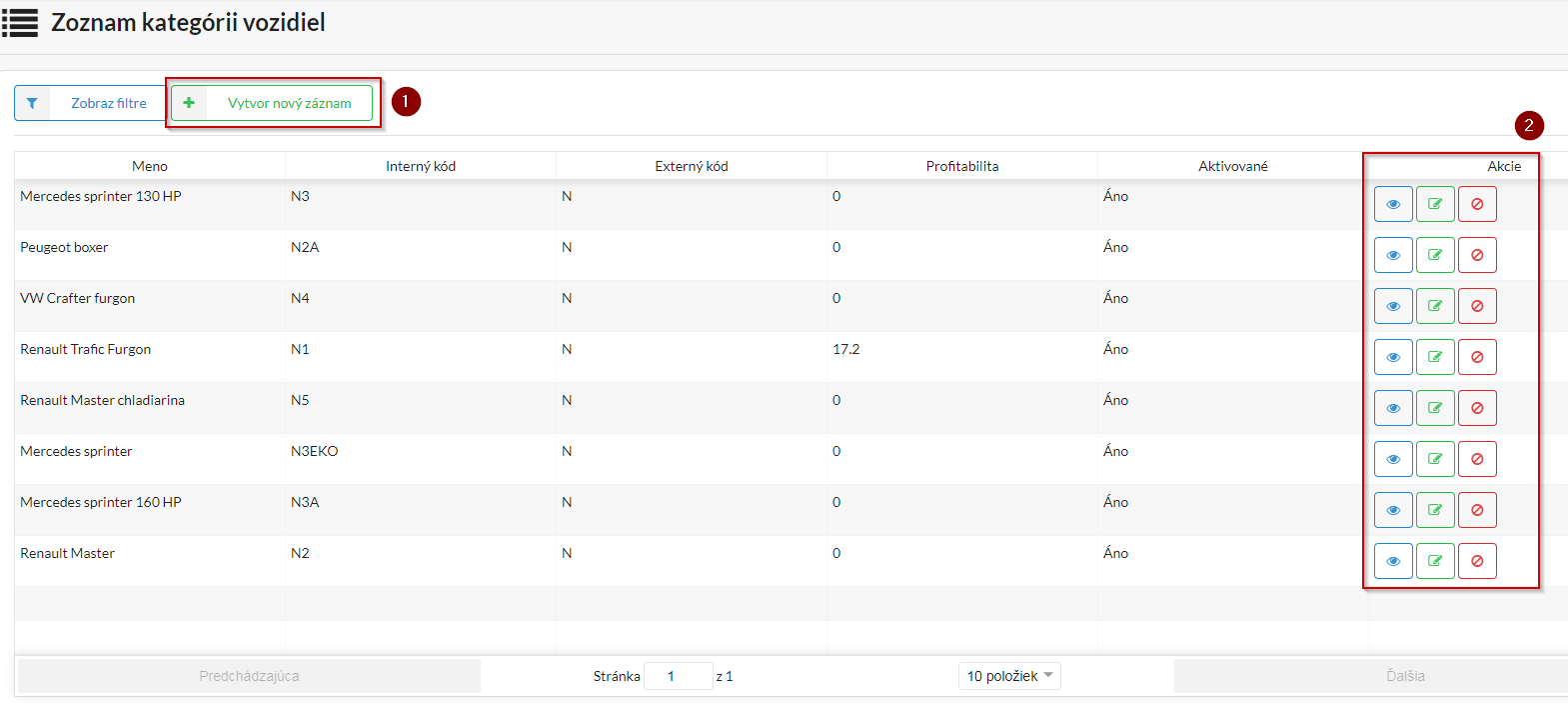This screenshot has height=705, width=1568.
Task: Click Vytvor nový záznam button
Action: coord(272,103)
